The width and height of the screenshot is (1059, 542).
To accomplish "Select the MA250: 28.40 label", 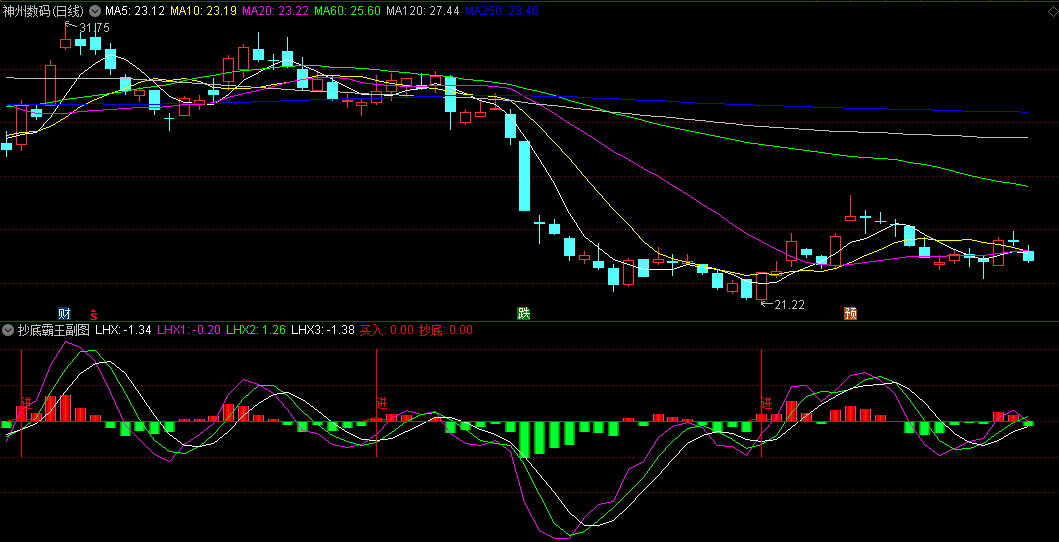I will click(502, 11).
